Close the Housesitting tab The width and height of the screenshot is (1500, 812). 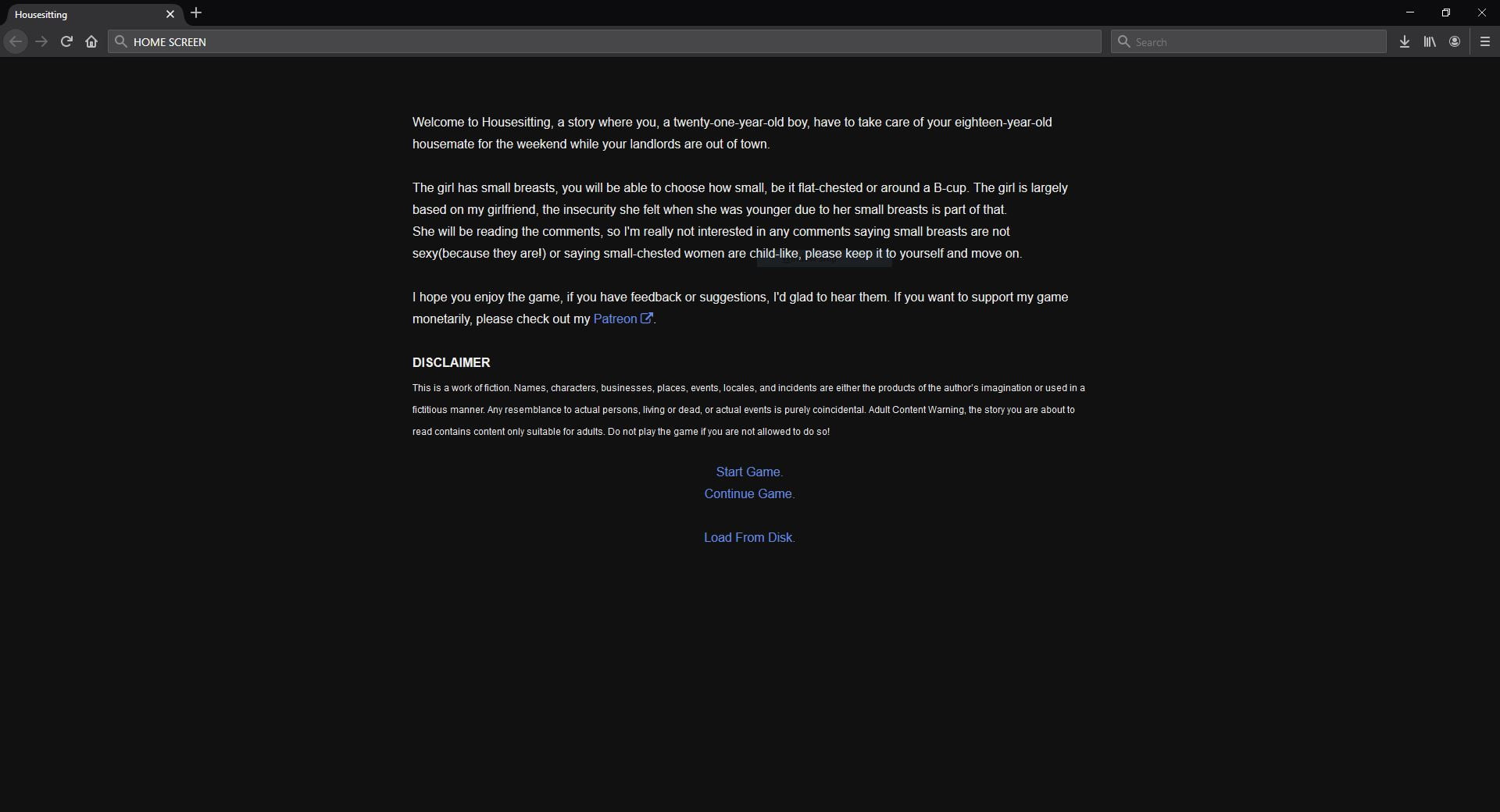(170, 14)
